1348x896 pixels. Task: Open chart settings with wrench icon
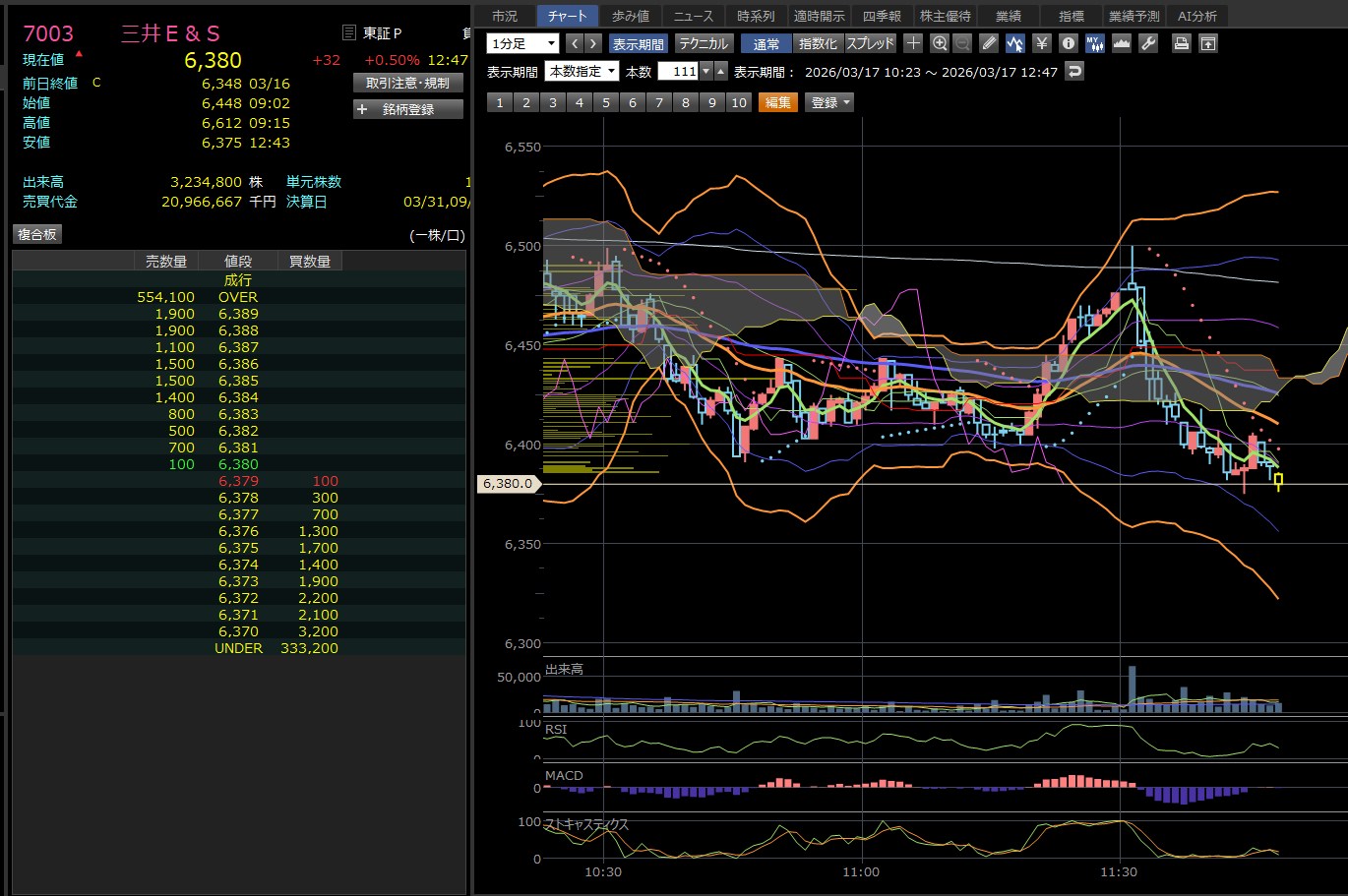(x=1148, y=43)
